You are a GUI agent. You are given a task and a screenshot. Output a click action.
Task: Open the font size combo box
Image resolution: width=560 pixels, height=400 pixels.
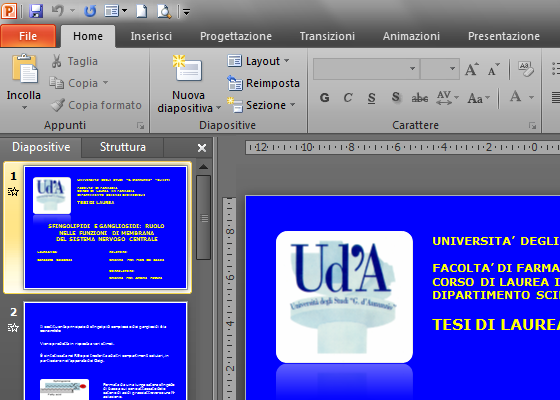439,69
